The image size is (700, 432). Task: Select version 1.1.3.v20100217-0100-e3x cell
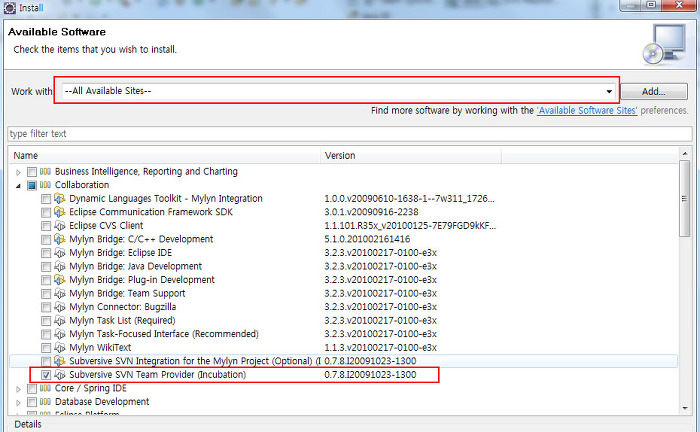(380, 348)
